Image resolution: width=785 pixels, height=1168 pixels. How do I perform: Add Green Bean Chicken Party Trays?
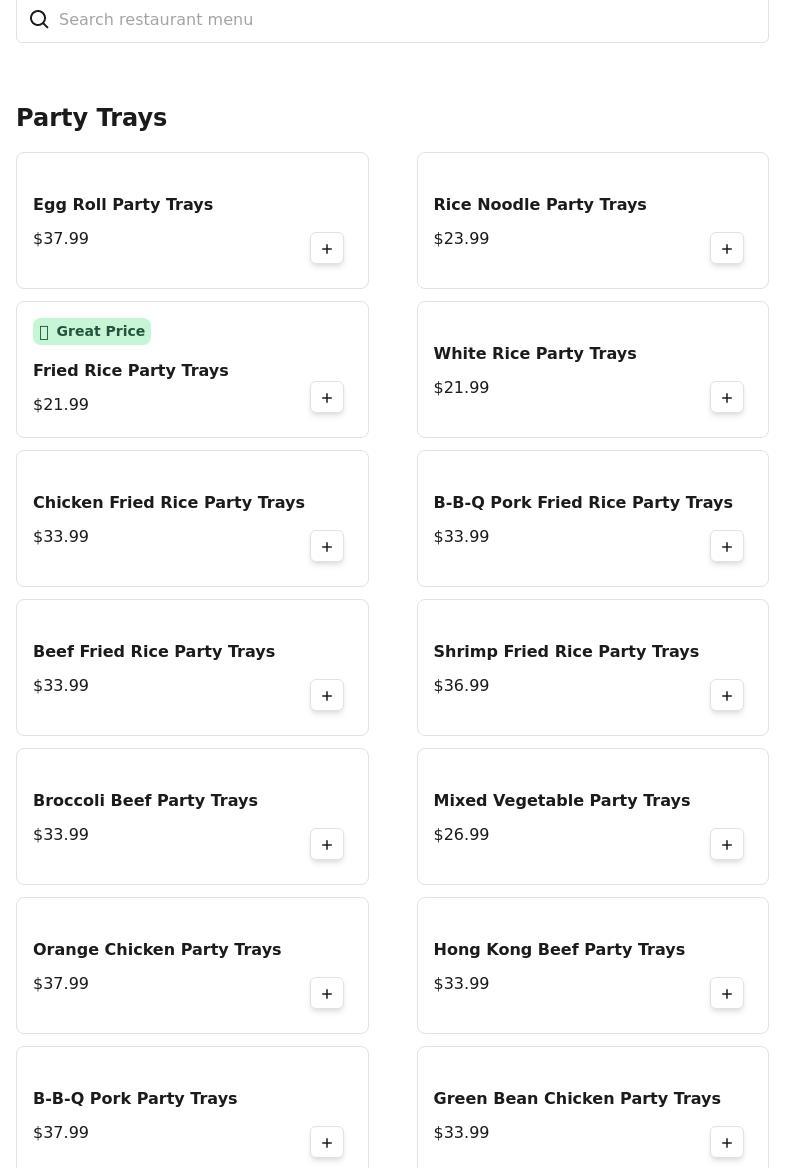[727, 1143]
